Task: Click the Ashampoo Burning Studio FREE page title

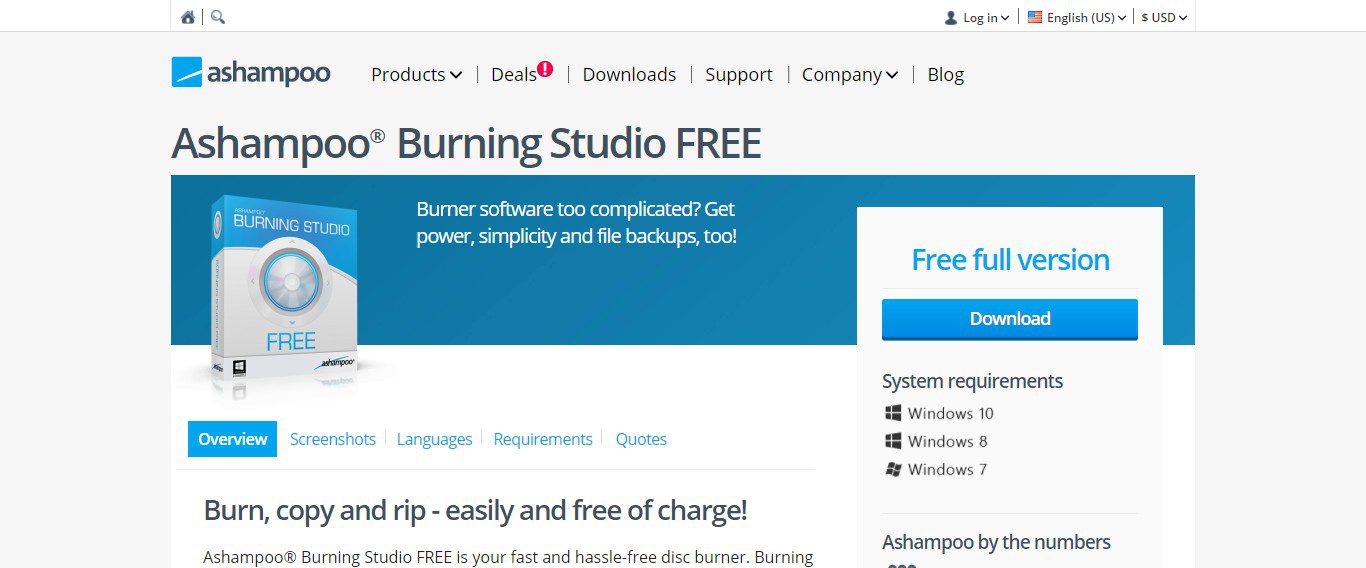Action: (x=466, y=143)
